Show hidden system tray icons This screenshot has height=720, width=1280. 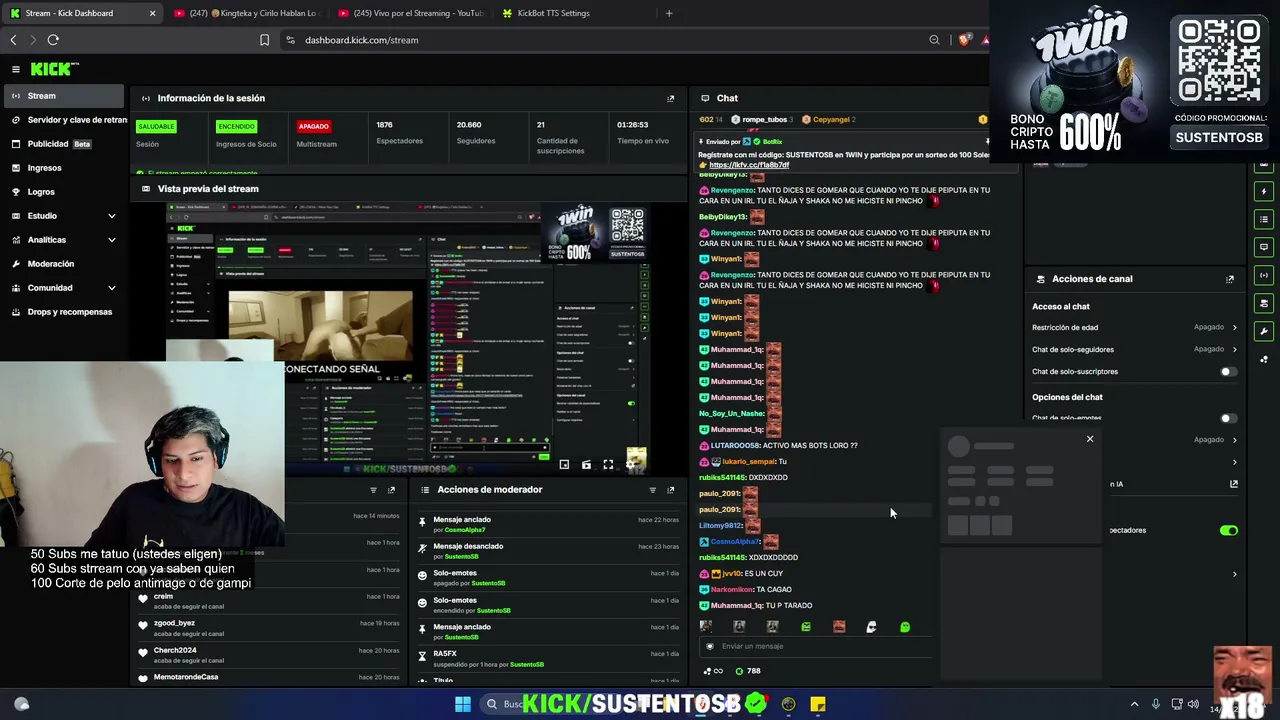(1134, 704)
